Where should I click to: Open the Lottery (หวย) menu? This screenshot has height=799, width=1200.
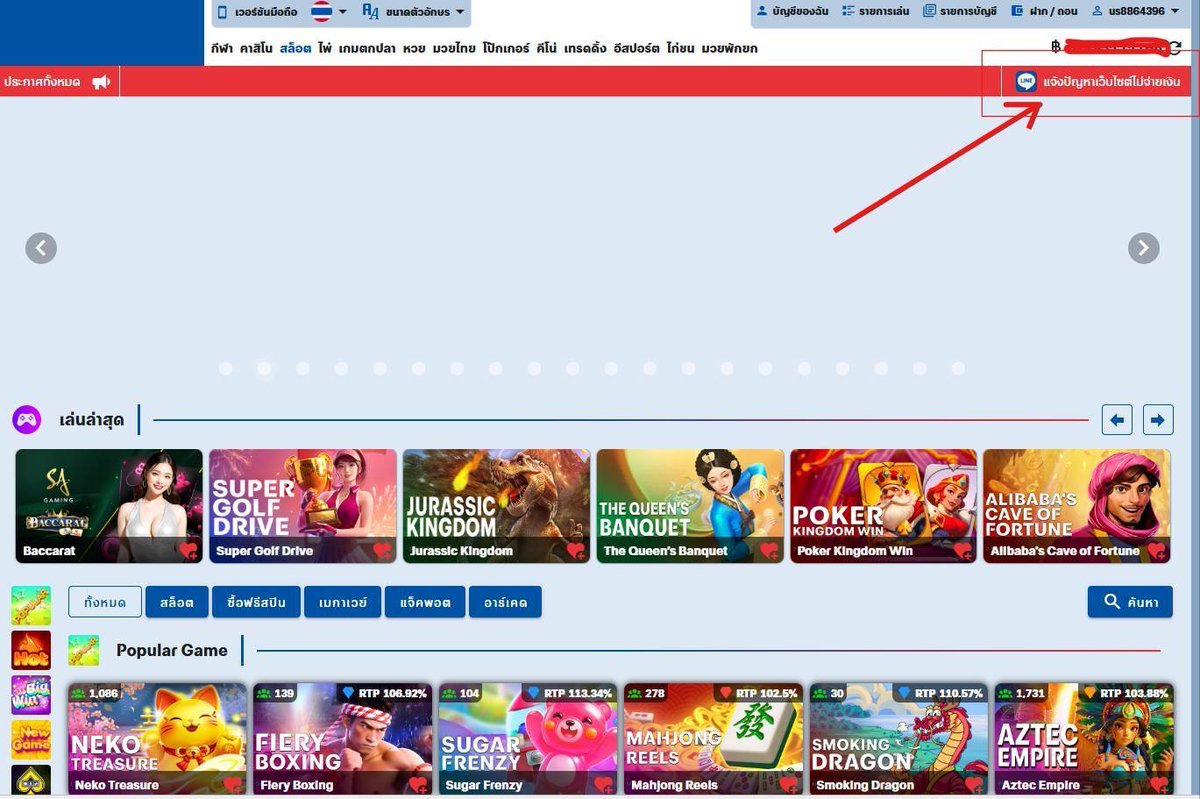414,48
